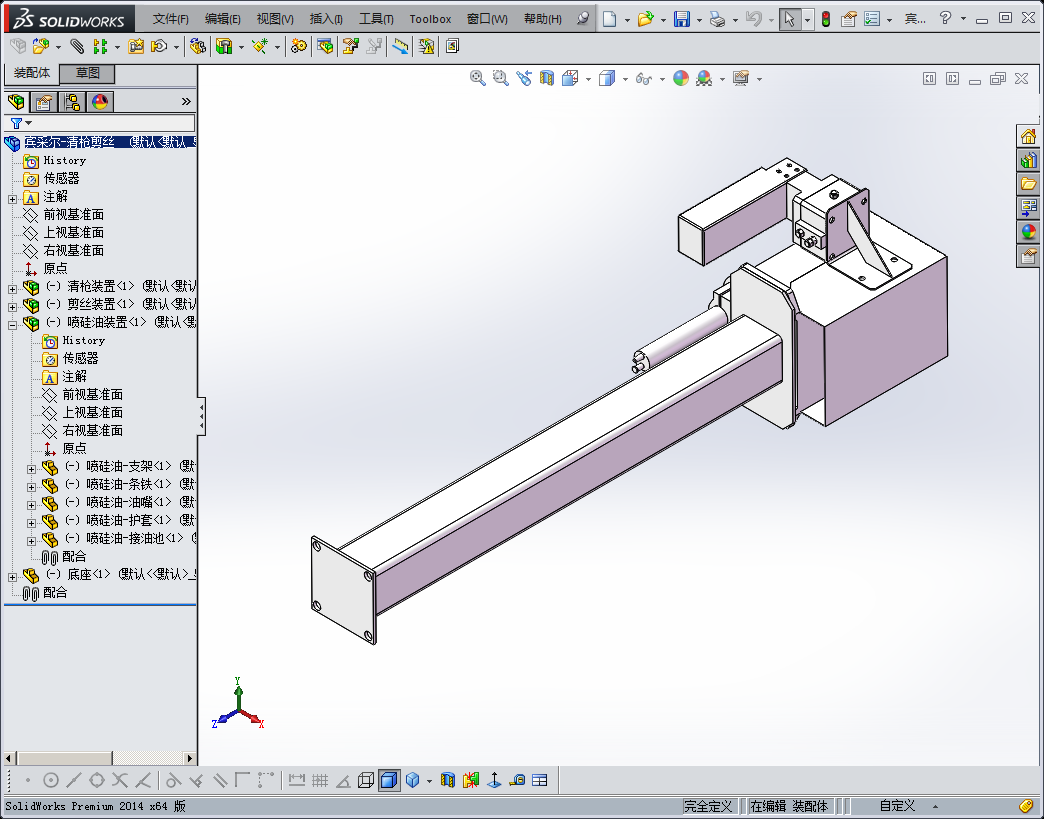Click the Zoom to Area icon
This screenshot has width=1044, height=819.
tap(501, 79)
